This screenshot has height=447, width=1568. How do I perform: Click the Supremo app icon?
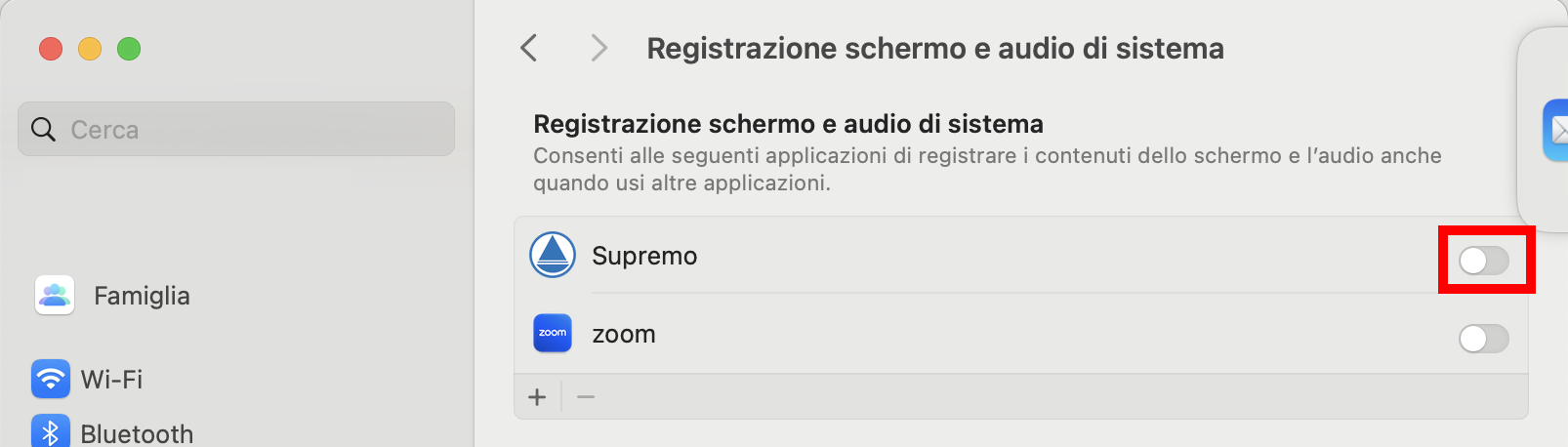click(553, 256)
